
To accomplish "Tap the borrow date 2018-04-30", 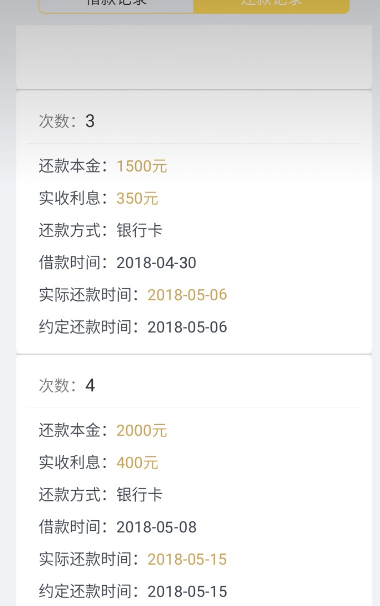I will click(157, 263).
